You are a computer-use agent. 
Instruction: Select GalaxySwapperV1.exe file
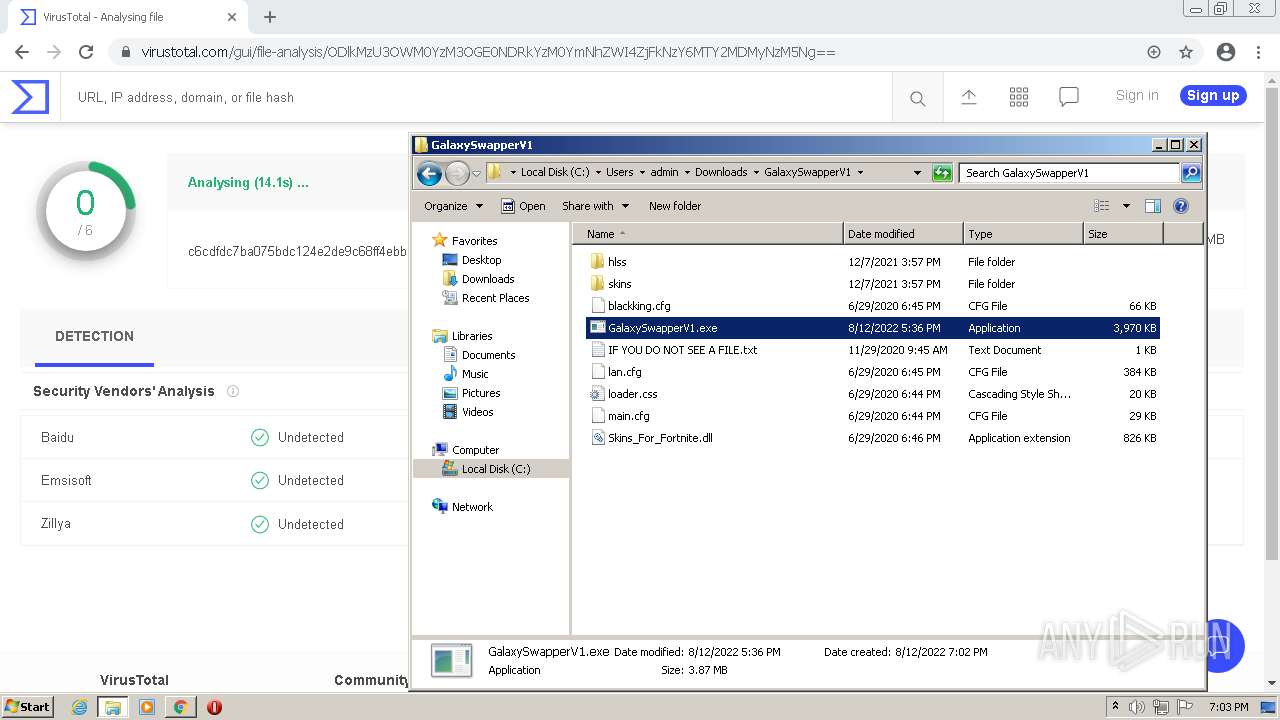coord(872,328)
